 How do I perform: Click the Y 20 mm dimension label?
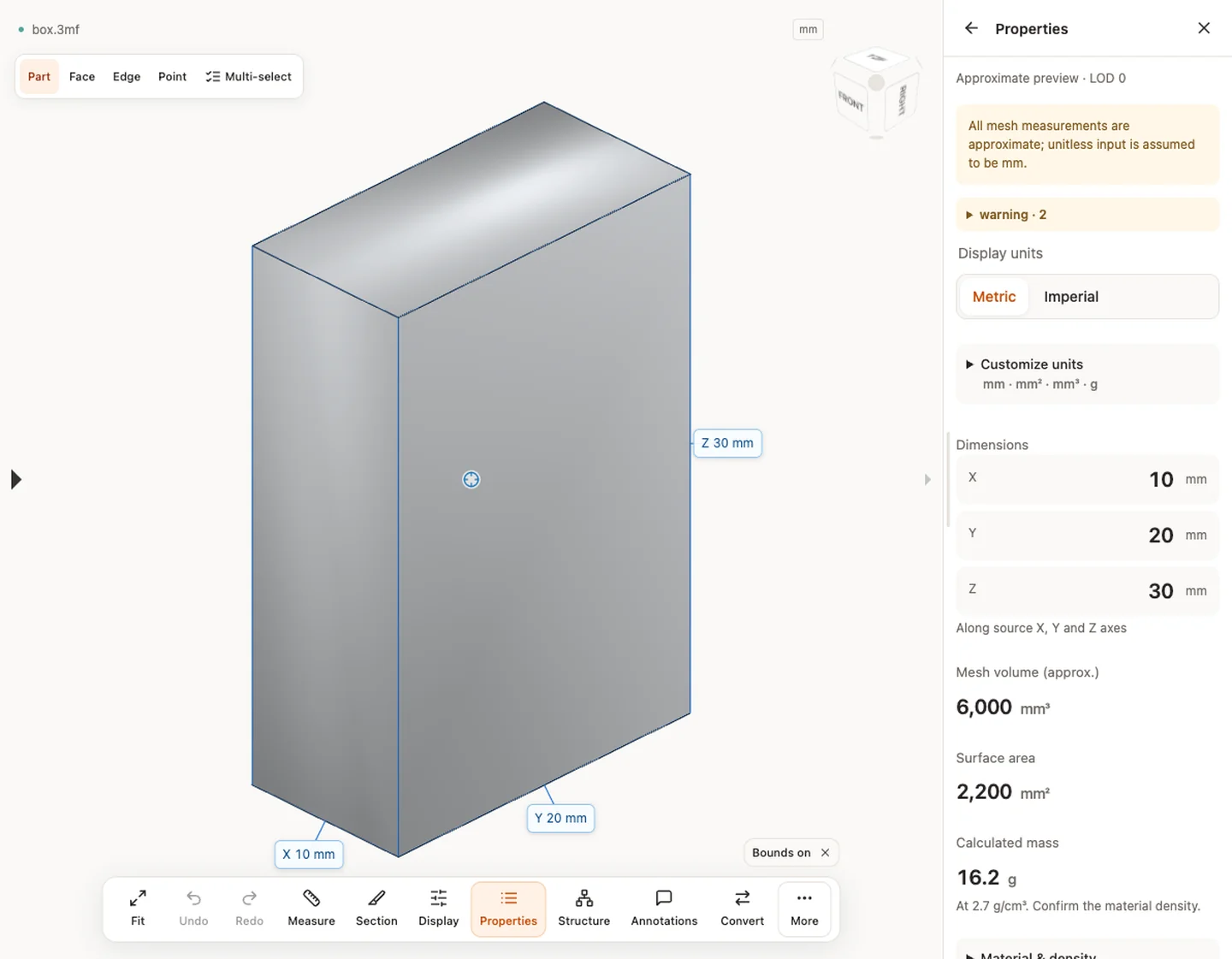point(560,818)
